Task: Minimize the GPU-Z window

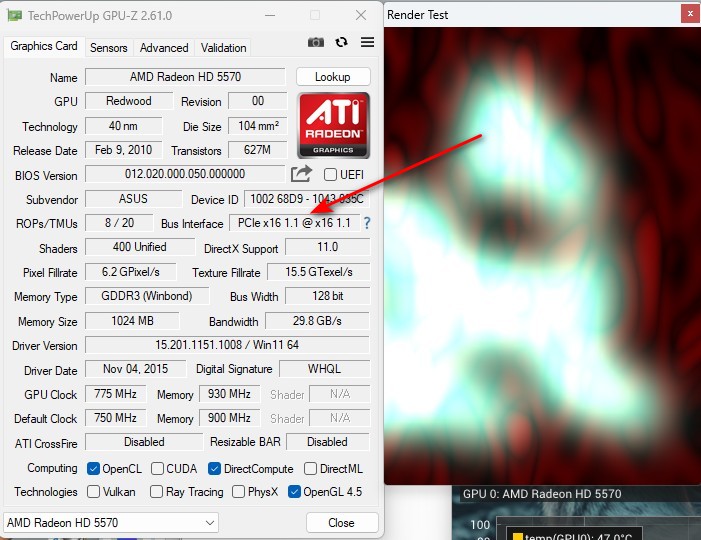Action: (270, 15)
